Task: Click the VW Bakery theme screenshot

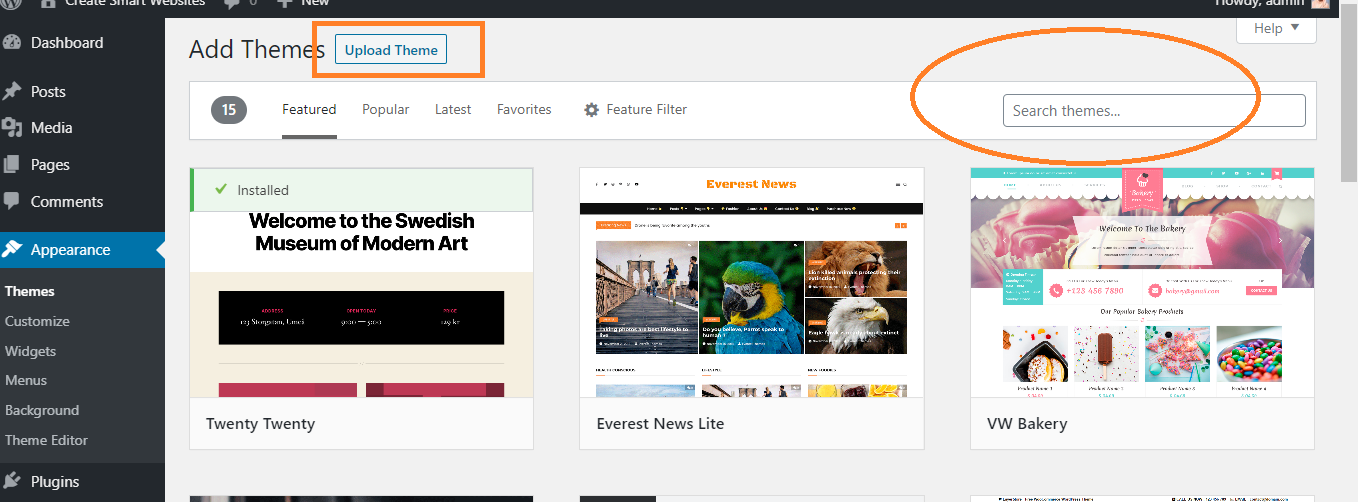Action: point(1143,283)
